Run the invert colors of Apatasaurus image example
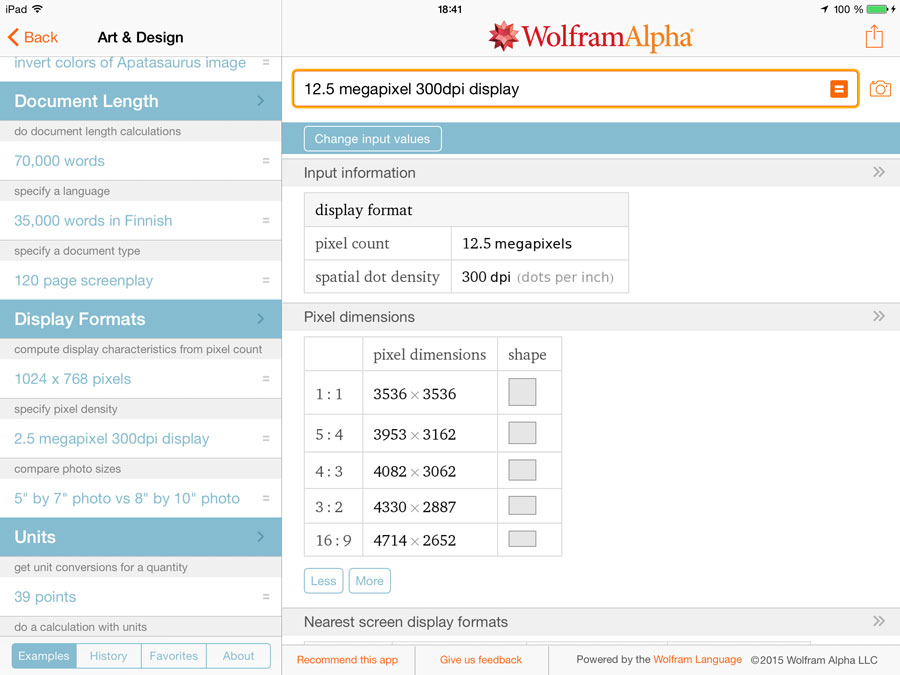Viewport: 900px width, 675px height. [x=130, y=62]
